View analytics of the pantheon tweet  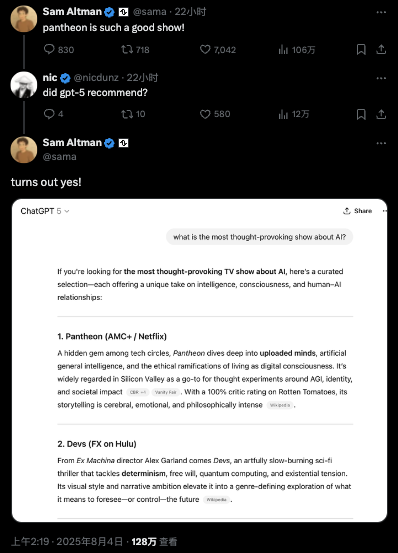pos(296,49)
